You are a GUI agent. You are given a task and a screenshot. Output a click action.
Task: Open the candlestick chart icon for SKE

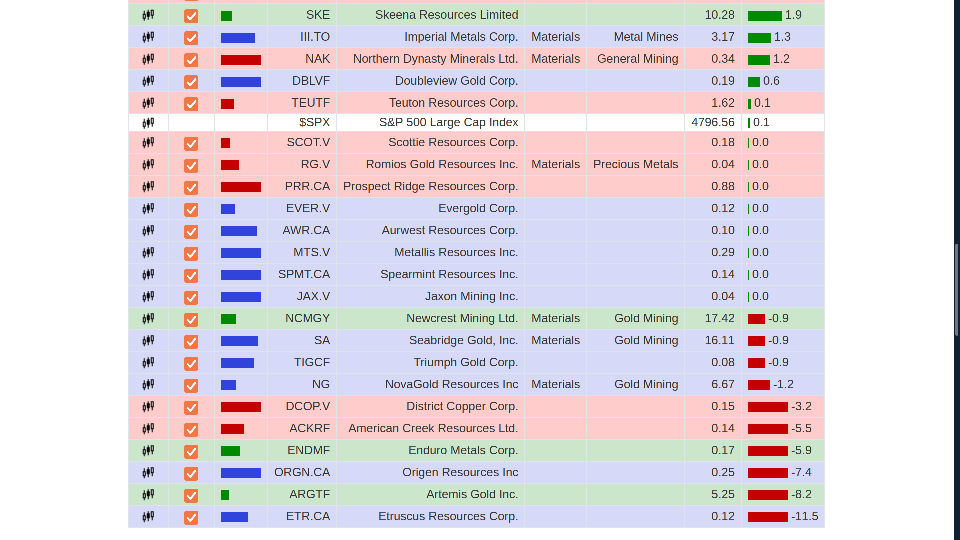(x=148, y=15)
